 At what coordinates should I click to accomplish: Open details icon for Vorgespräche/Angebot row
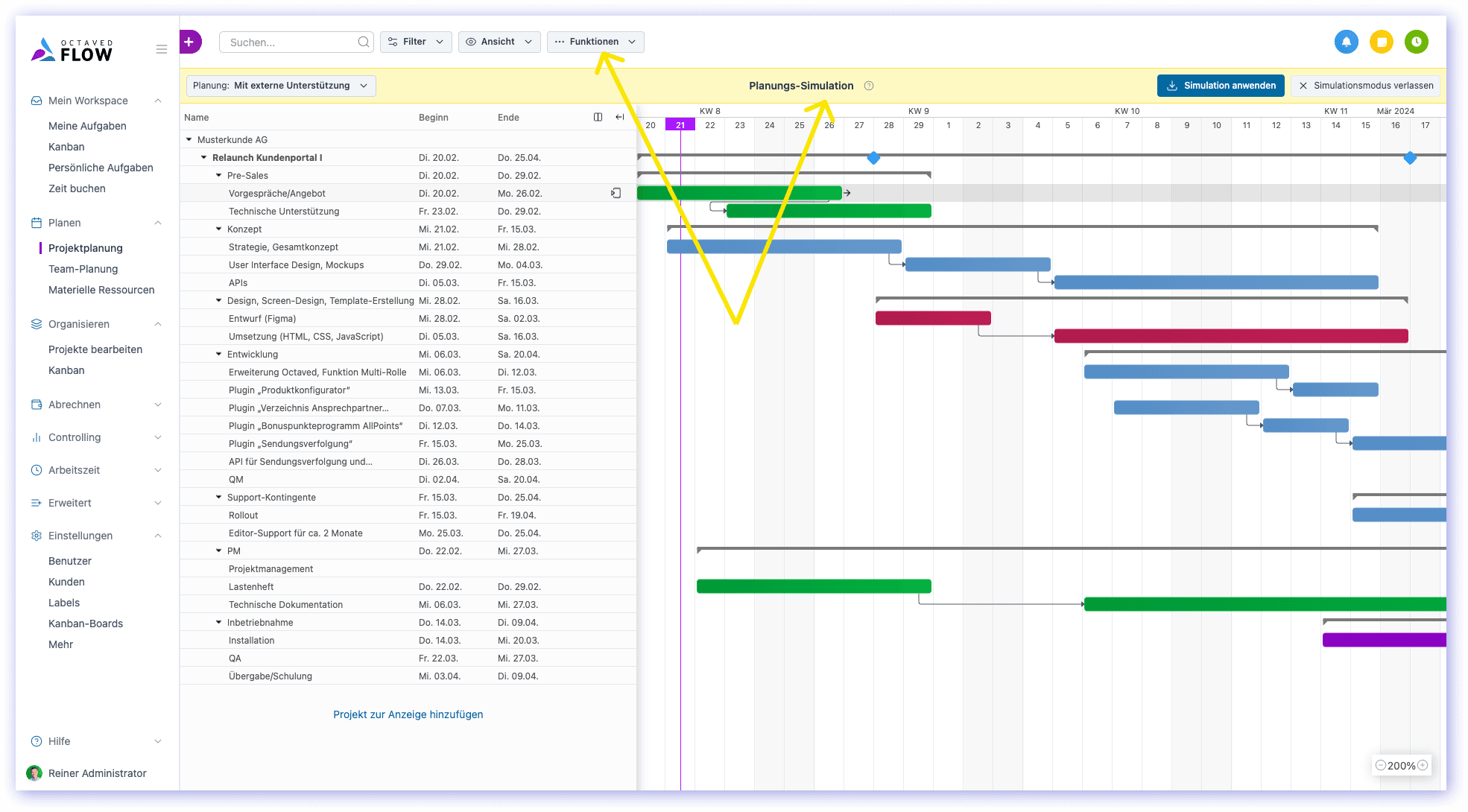616,193
